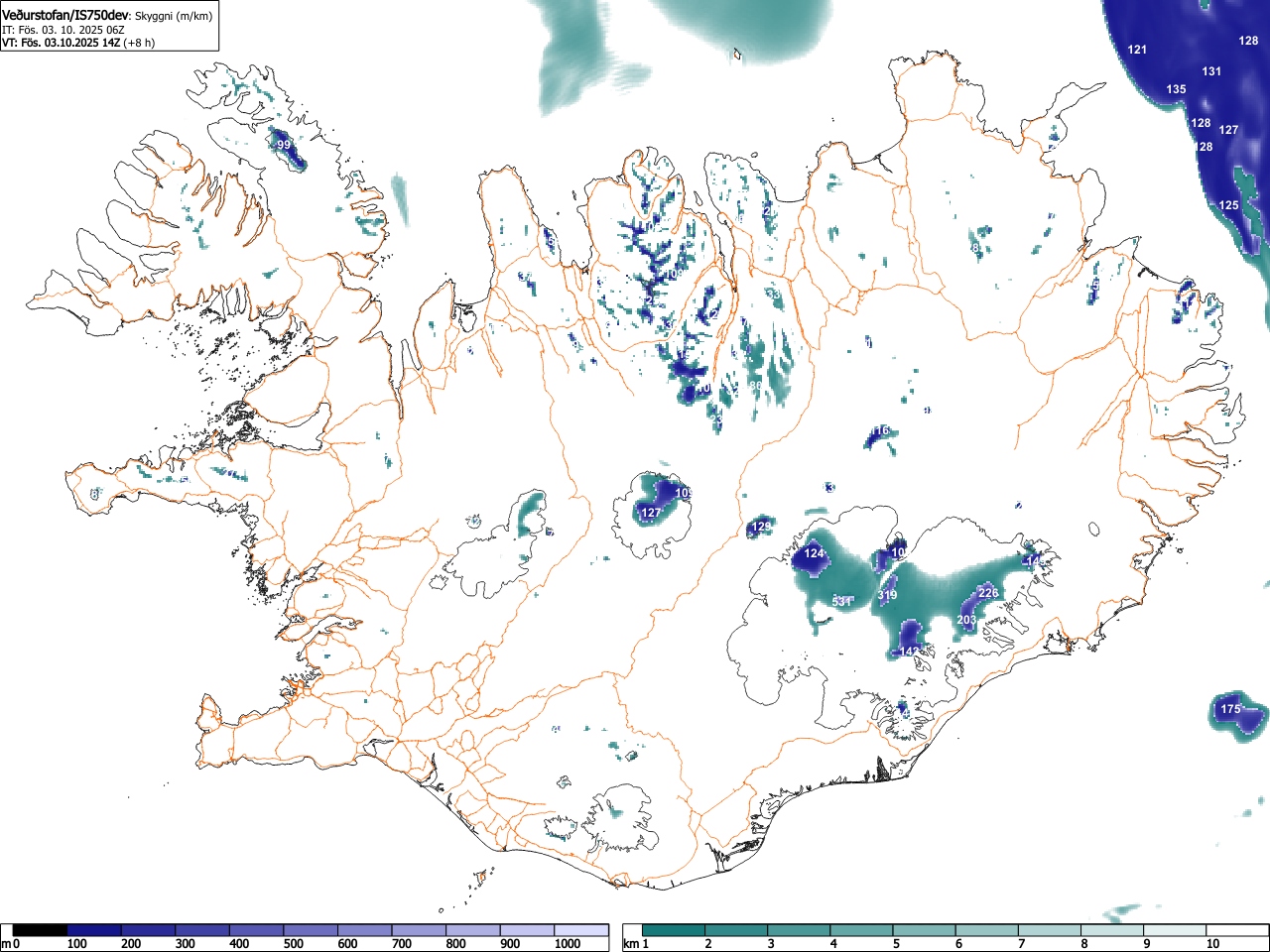1270x952 pixels.
Task: Click the "1000" tick label on the metre scale
Action: point(568,944)
